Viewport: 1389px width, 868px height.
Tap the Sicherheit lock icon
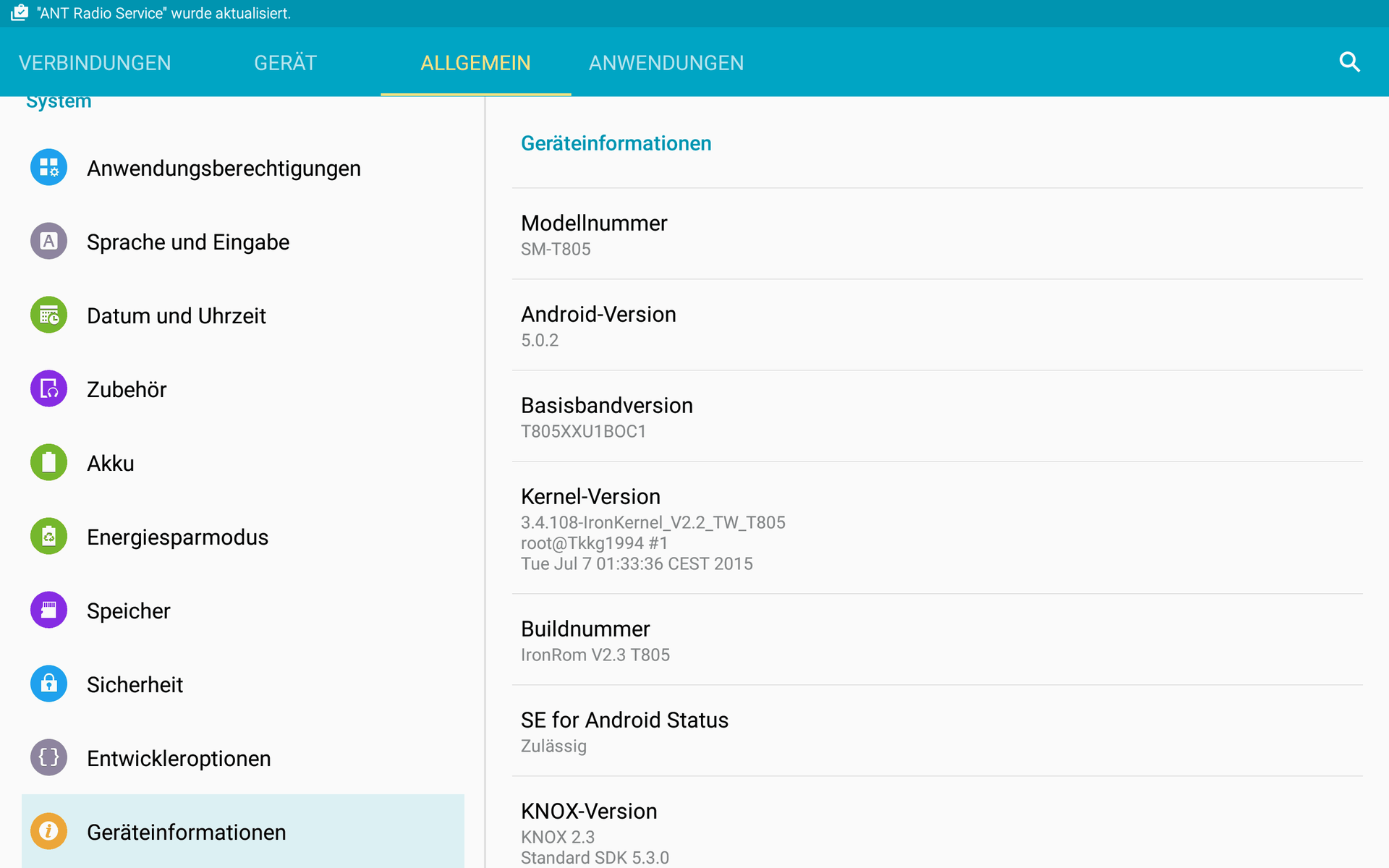coord(48,684)
